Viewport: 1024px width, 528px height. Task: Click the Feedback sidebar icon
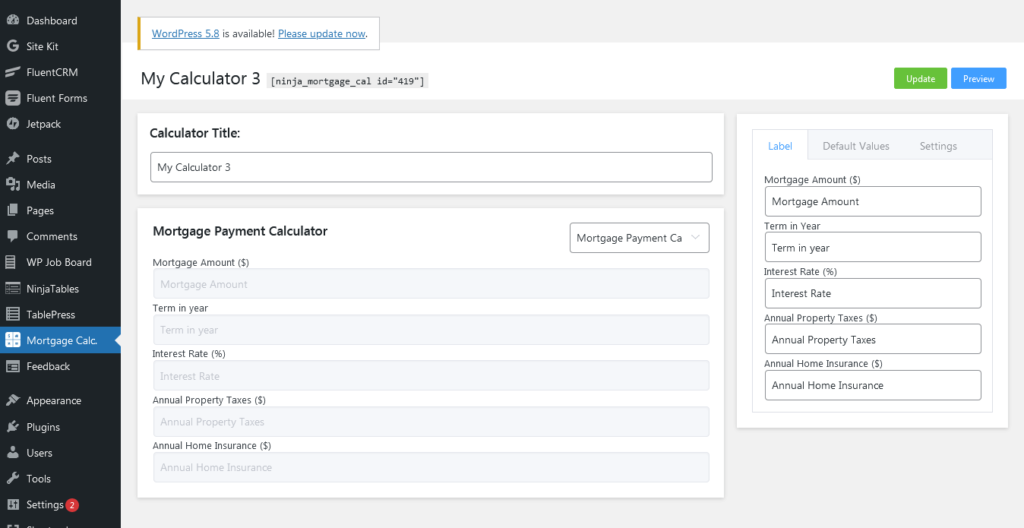pos(12,366)
